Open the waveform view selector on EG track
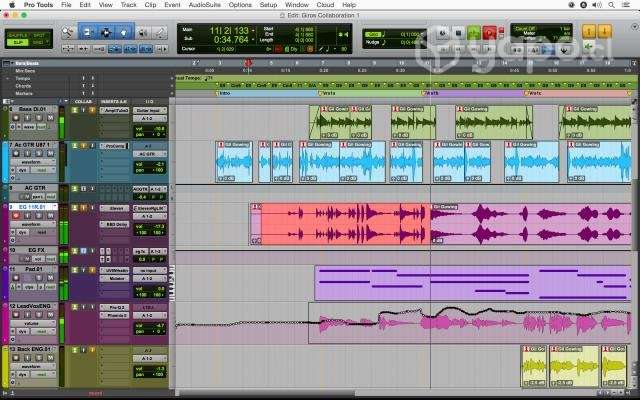The width and height of the screenshot is (640, 400). coord(33,224)
